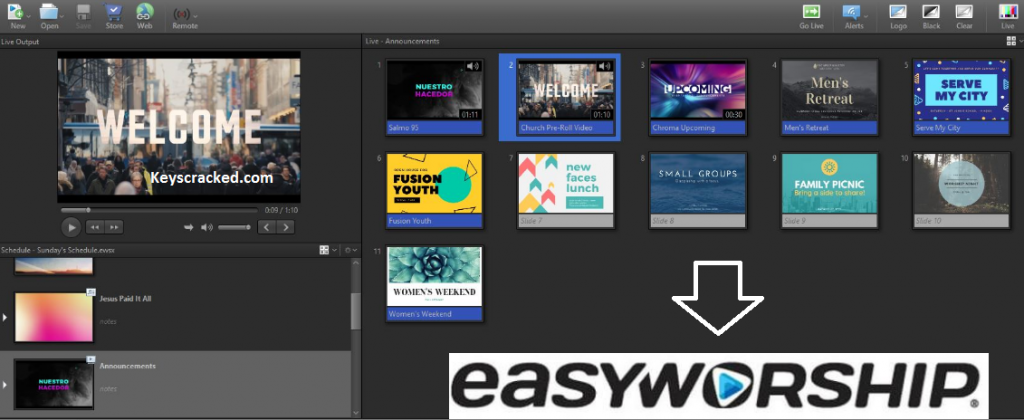Click the Open folder icon
The height and width of the screenshot is (420, 1024).
pos(48,11)
